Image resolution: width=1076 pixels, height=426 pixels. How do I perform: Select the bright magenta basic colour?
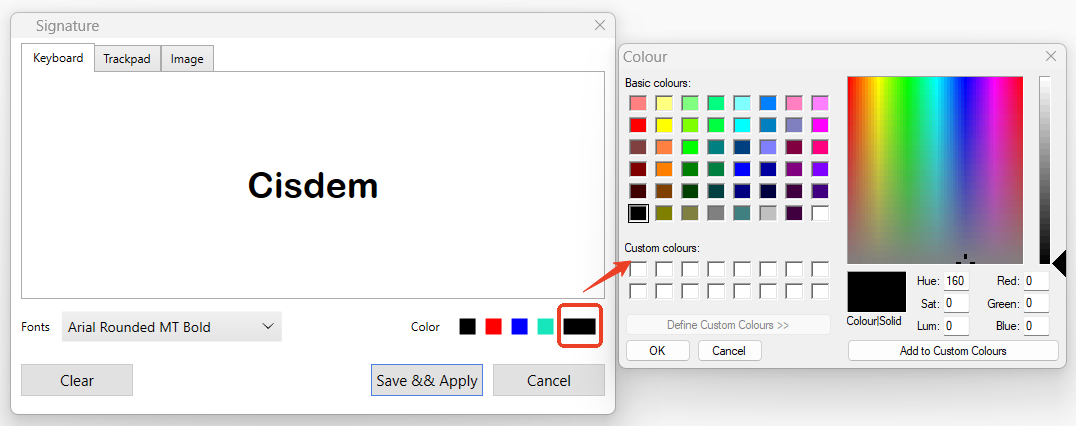coord(820,125)
